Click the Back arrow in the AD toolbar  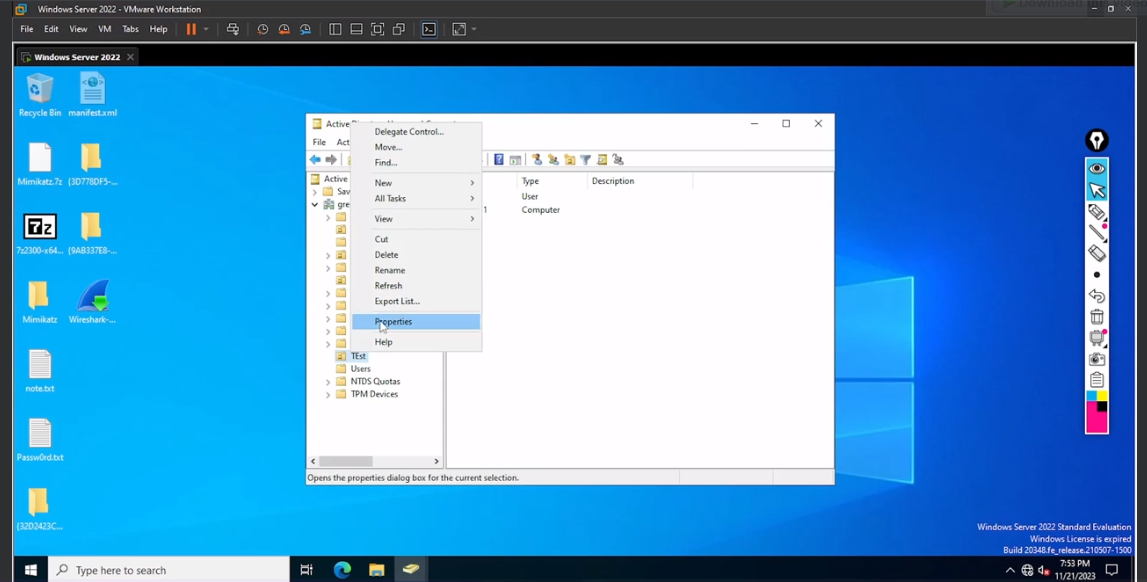315,159
